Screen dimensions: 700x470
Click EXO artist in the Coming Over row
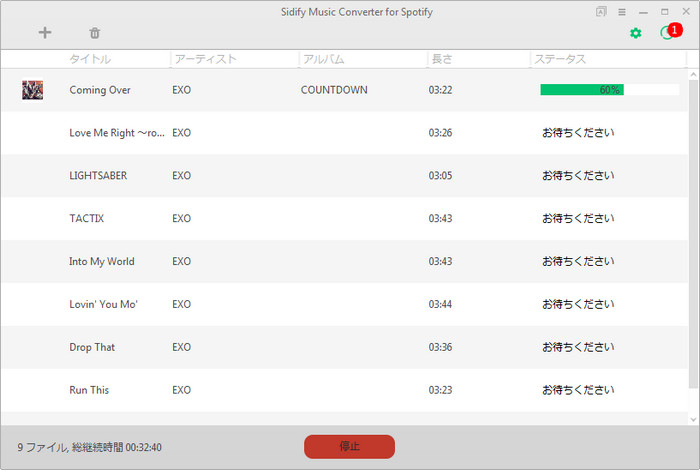182,90
